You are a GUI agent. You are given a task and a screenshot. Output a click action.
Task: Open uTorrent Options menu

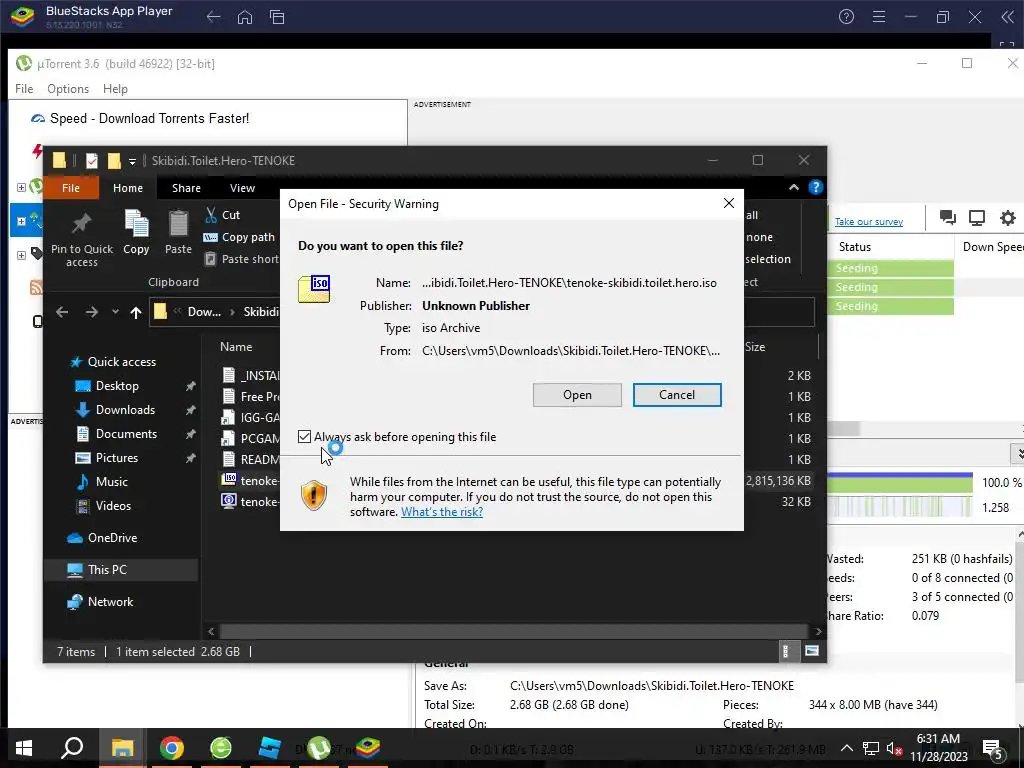(x=68, y=89)
